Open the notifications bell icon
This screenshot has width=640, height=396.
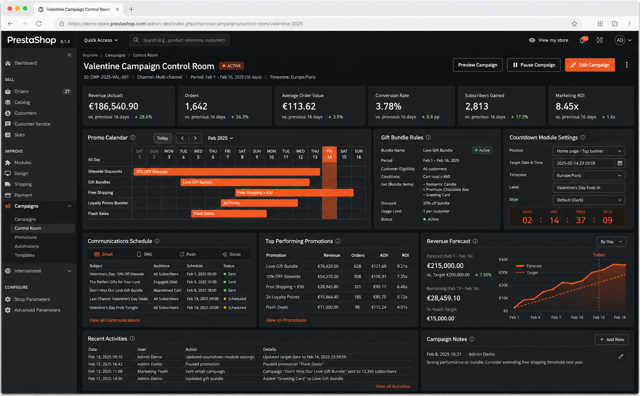583,40
